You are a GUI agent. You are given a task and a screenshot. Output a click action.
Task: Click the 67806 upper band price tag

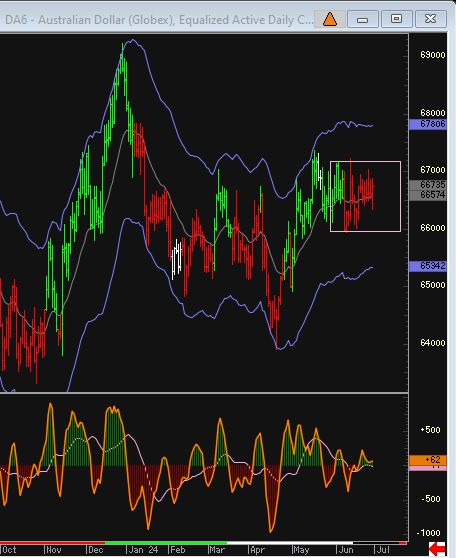[x=428, y=124]
